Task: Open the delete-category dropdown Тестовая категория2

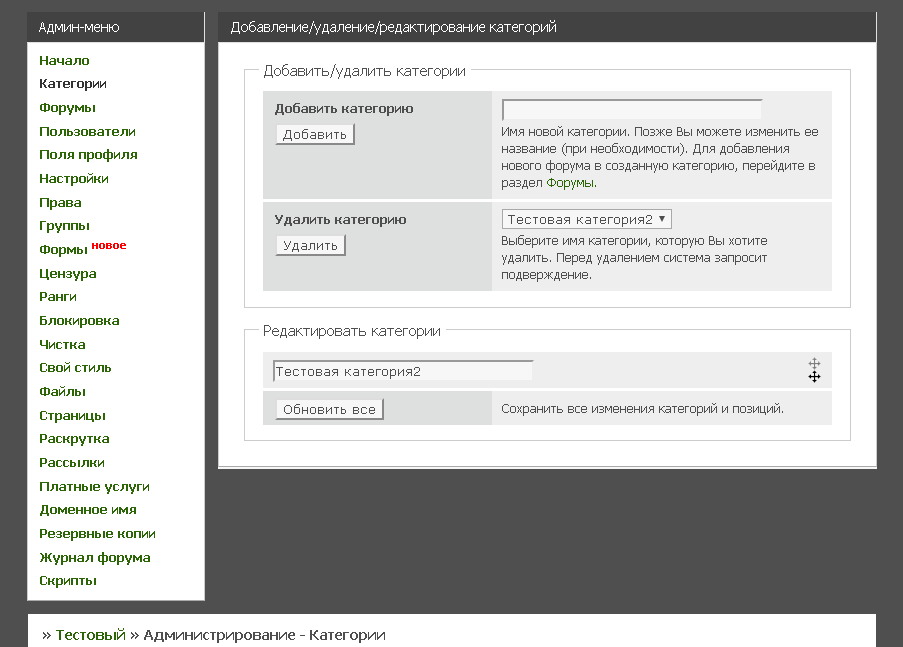Action: [x=586, y=220]
